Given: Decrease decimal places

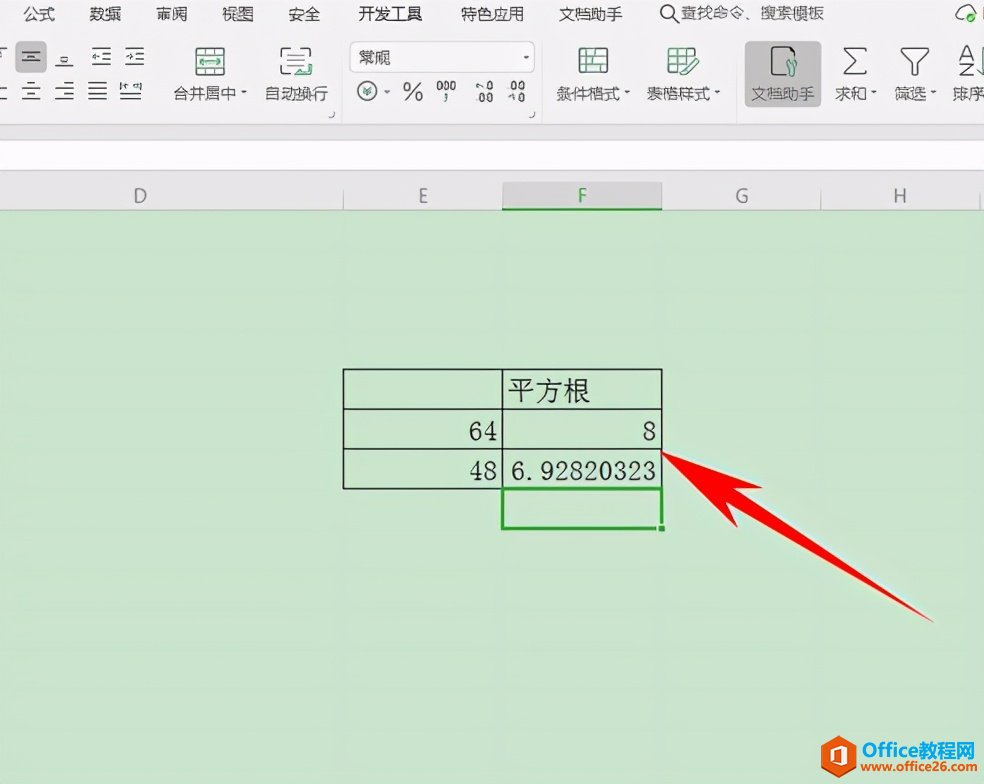Looking at the screenshot, I should tap(516, 92).
